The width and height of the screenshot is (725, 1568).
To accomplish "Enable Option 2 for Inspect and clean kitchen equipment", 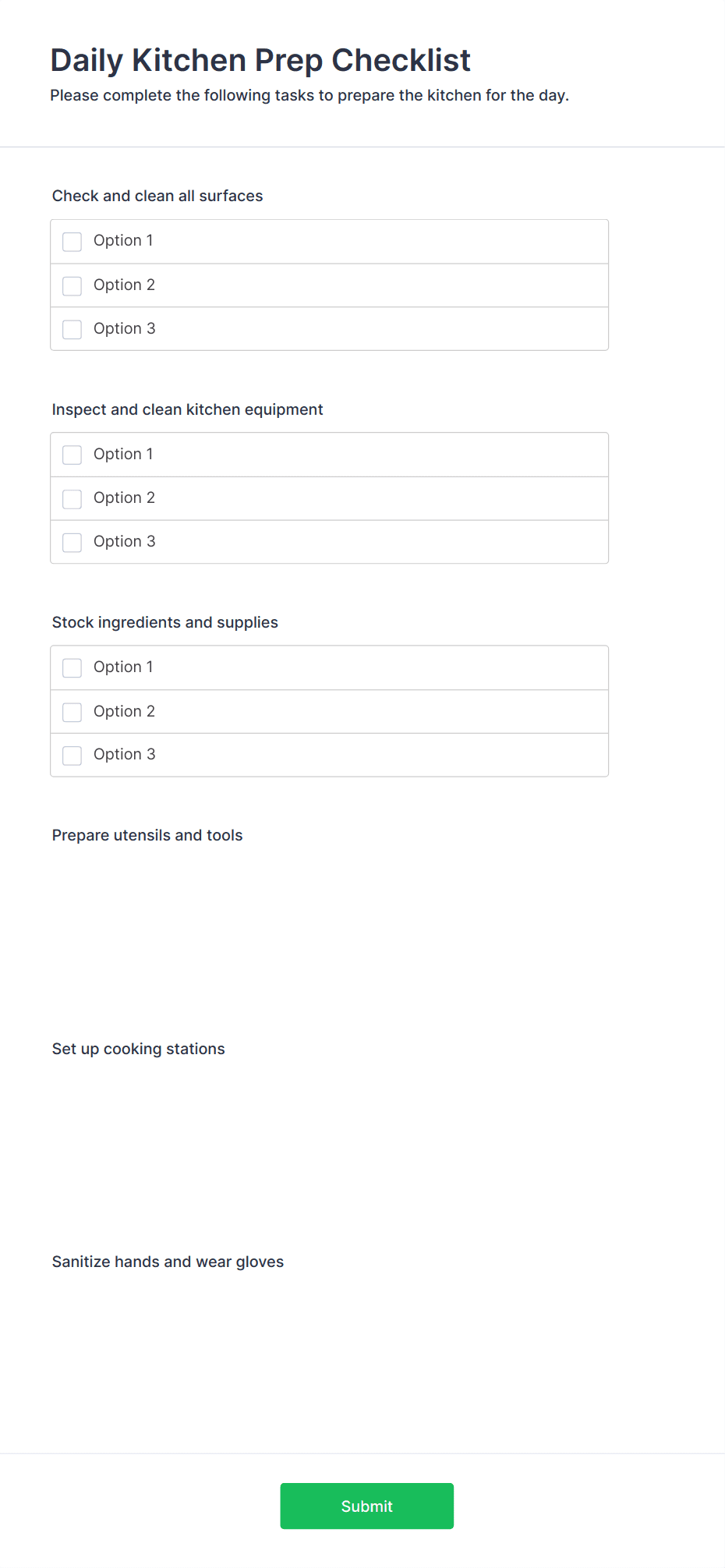I will pos(71,498).
